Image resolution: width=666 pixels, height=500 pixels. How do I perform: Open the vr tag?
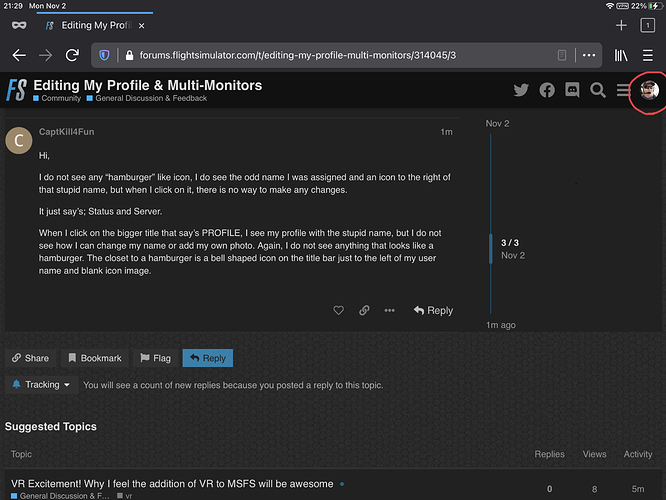click(125, 496)
